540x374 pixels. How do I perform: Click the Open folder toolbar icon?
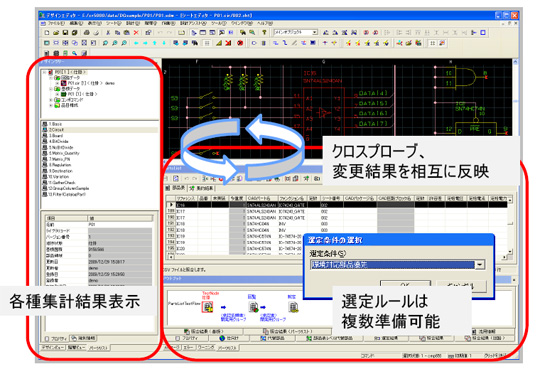tap(56, 33)
